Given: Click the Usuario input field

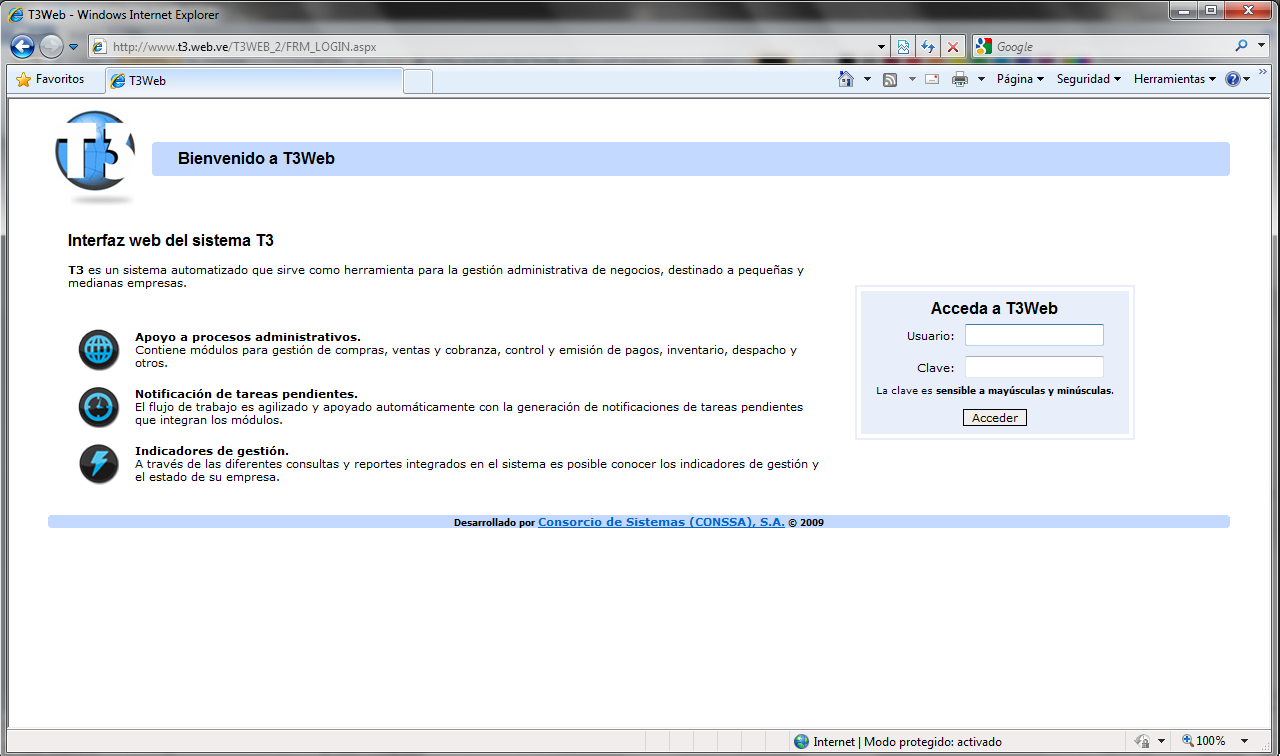Looking at the screenshot, I should pos(1034,335).
